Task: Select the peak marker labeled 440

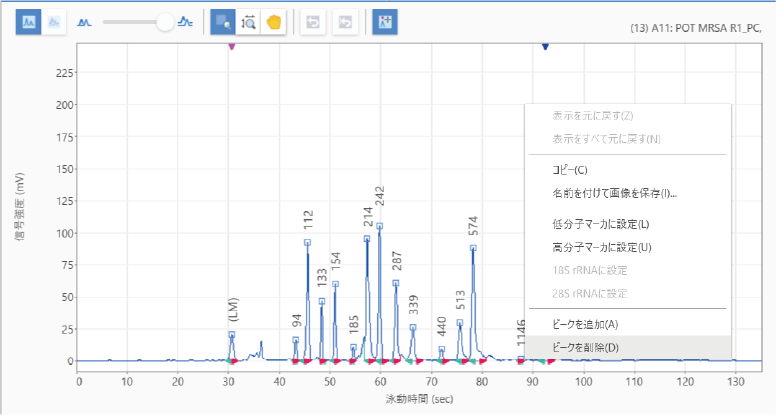Action: click(441, 349)
